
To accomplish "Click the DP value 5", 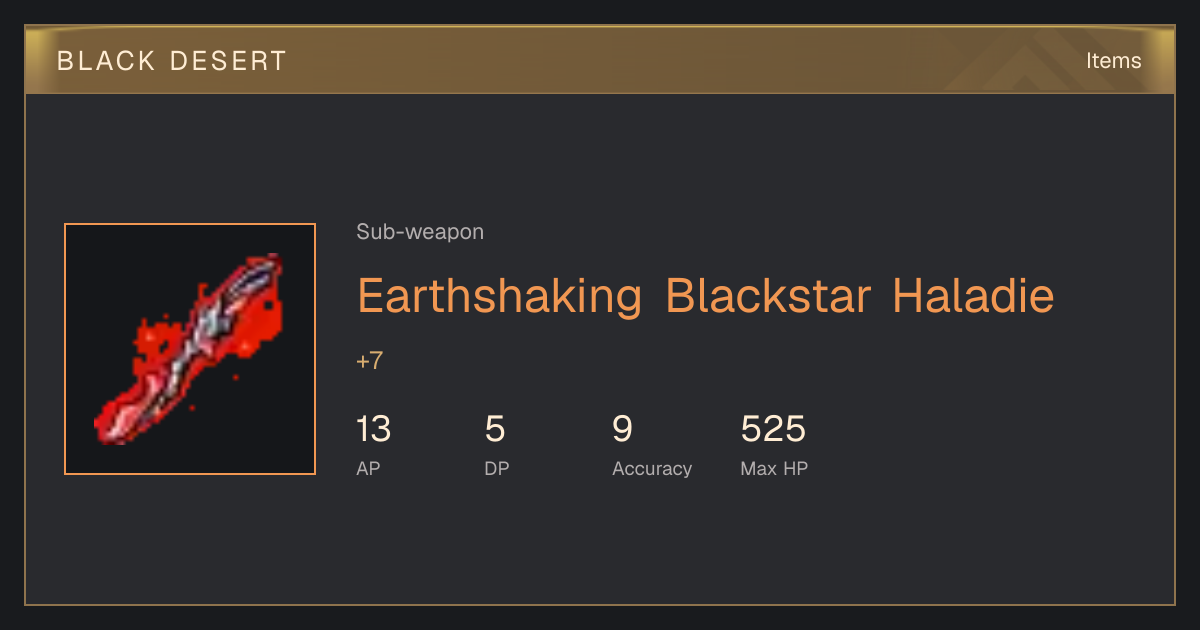I will 495,430.
